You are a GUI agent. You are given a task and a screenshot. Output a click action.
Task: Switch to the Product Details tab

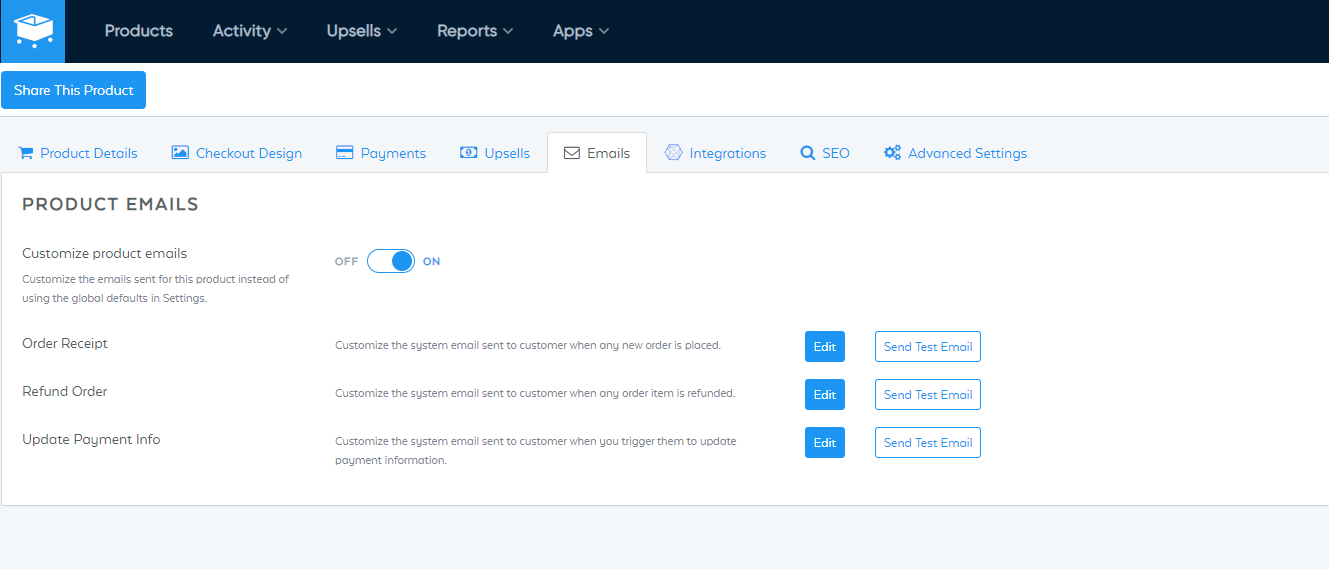(x=78, y=153)
